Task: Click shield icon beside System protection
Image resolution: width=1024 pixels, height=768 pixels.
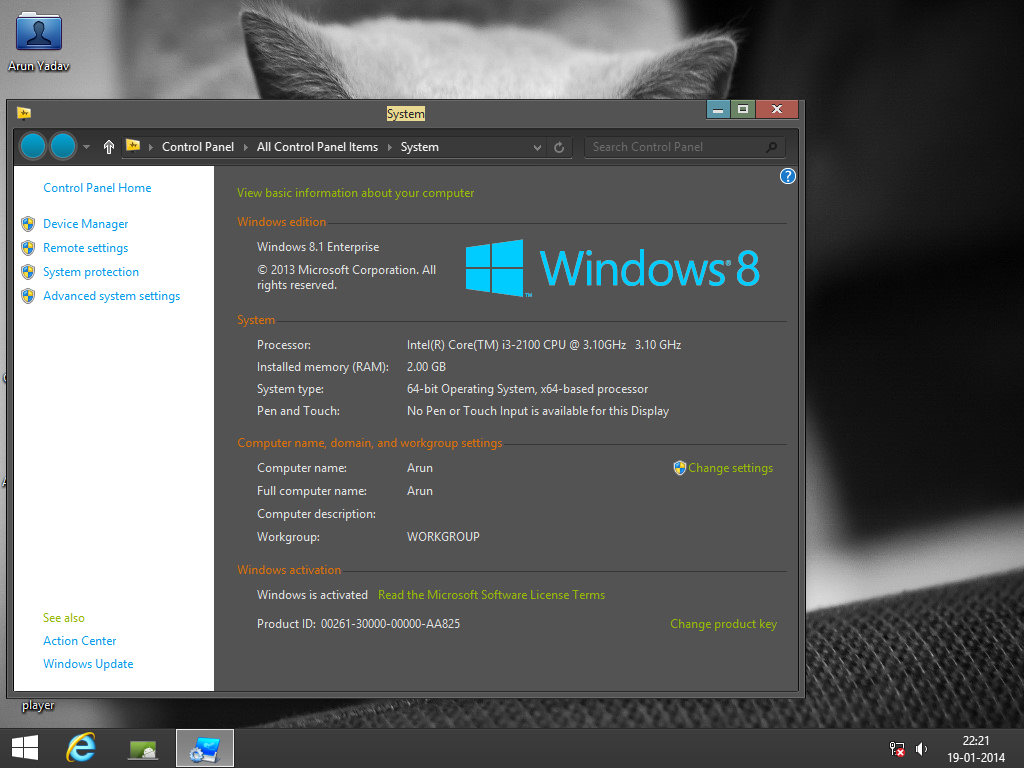Action: coord(28,272)
